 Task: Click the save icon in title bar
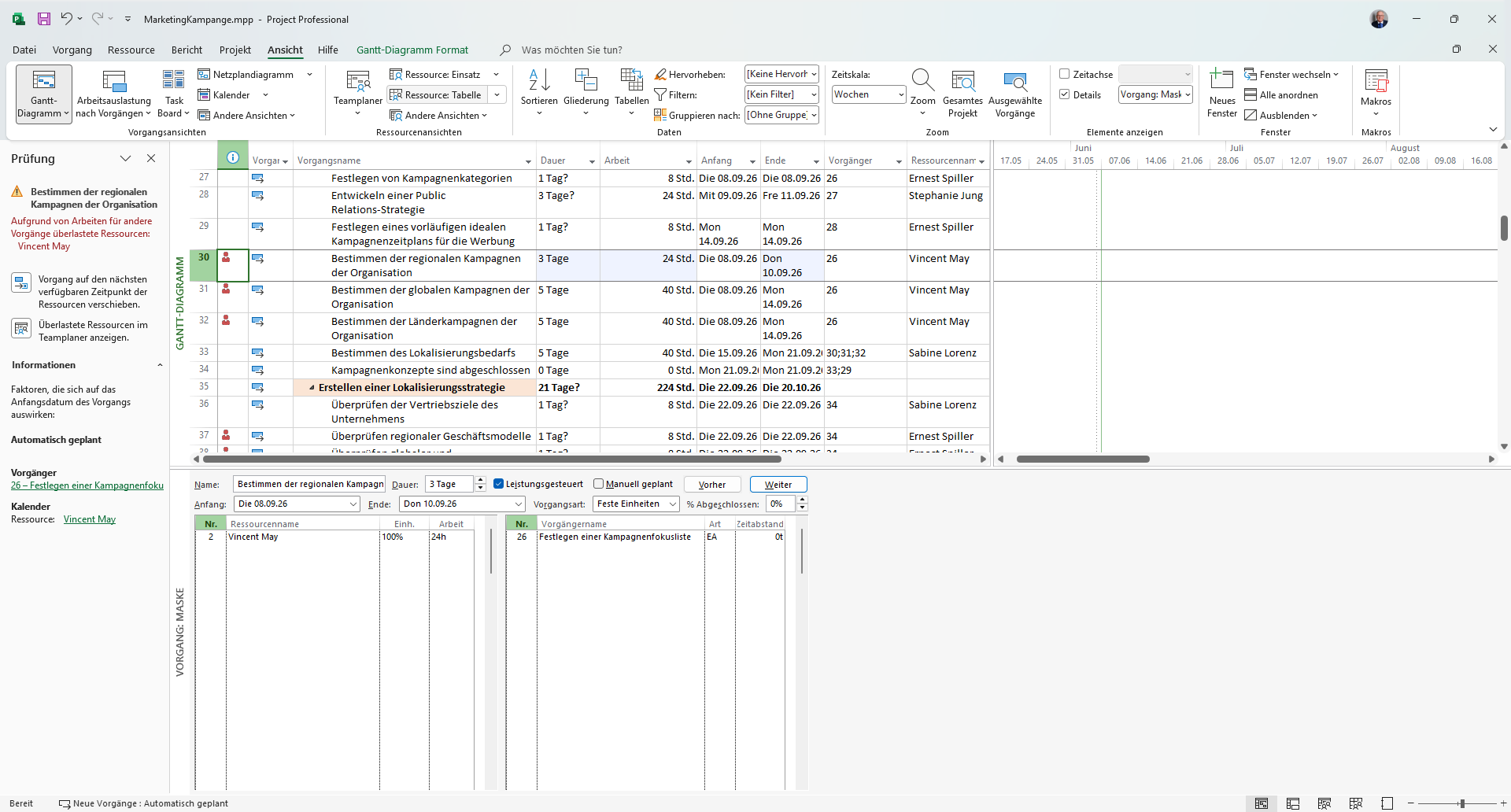[43, 19]
